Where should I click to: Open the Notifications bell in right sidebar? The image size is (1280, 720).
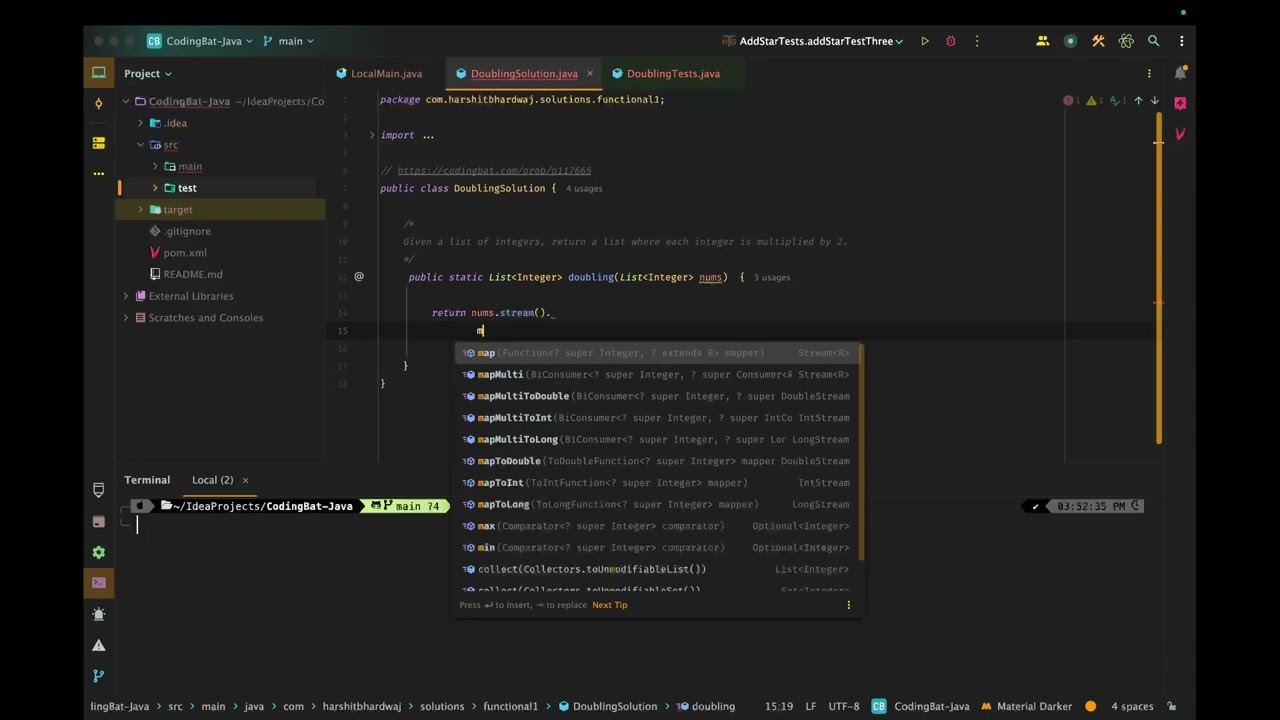[x=1180, y=73]
